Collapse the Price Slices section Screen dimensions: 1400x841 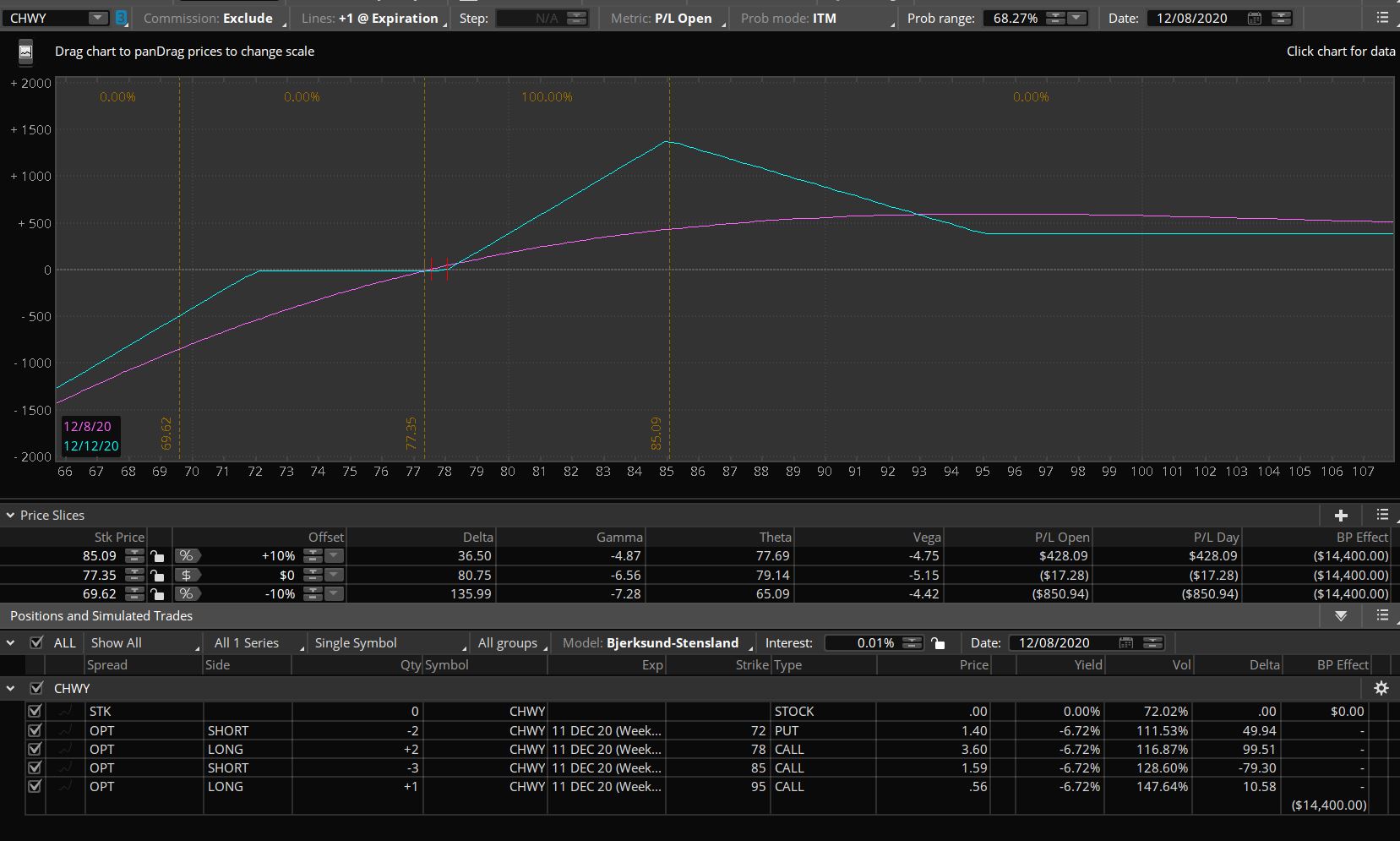(10, 515)
